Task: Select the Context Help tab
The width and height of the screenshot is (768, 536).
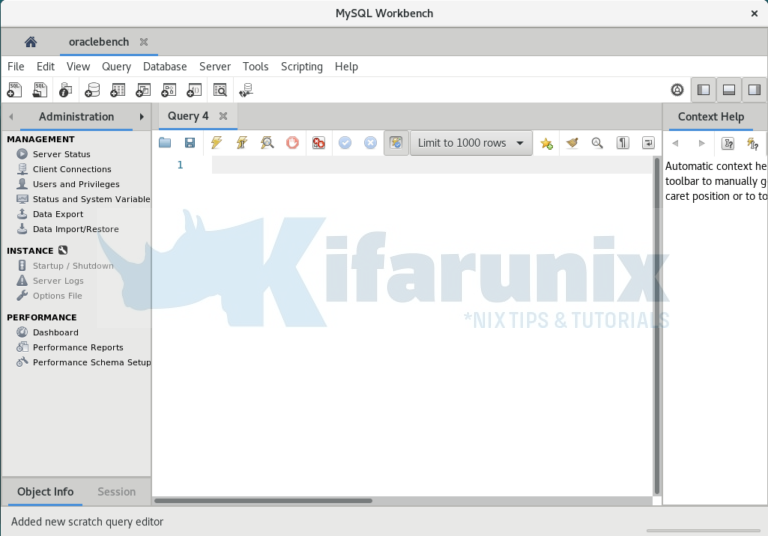Action: [x=711, y=117]
